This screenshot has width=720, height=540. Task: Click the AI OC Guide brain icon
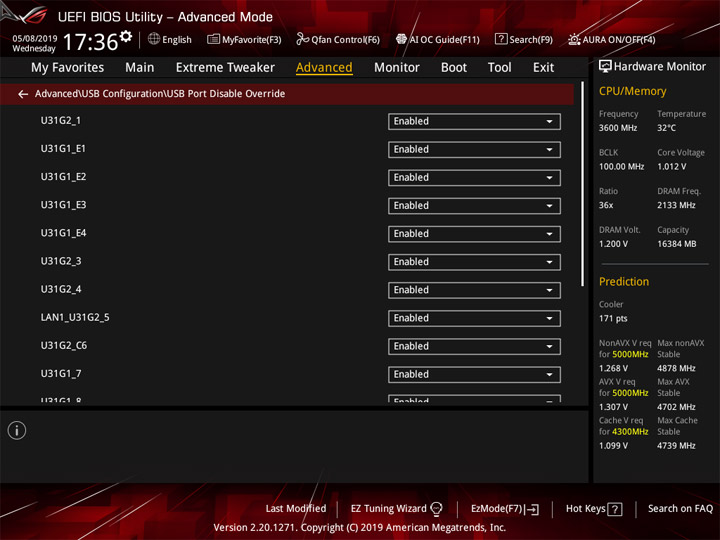pyautogui.click(x=401, y=39)
